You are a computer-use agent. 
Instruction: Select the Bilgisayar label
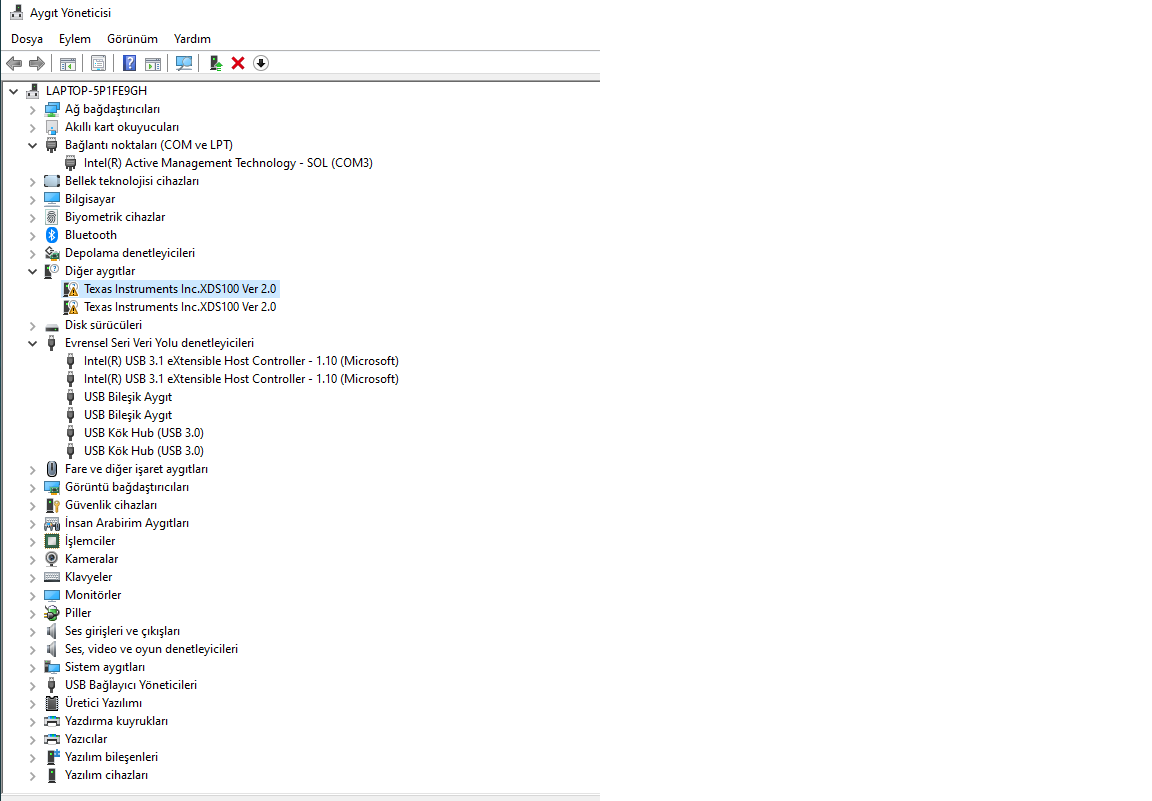(90, 199)
